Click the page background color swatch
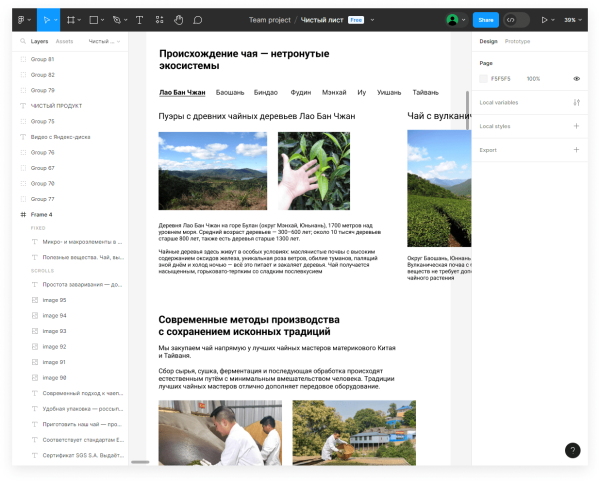Viewport: 600px width, 482px height. 484,78
